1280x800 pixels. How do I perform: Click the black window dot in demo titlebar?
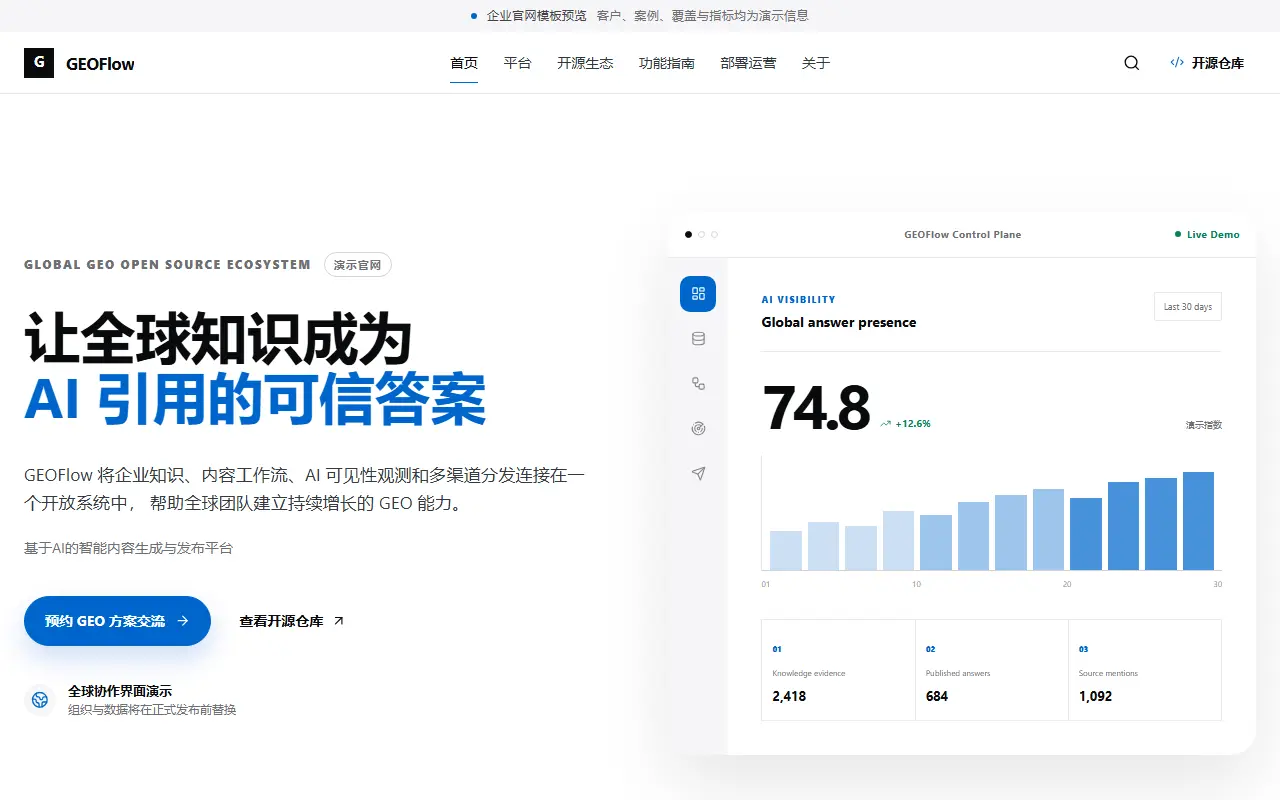coord(688,235)
